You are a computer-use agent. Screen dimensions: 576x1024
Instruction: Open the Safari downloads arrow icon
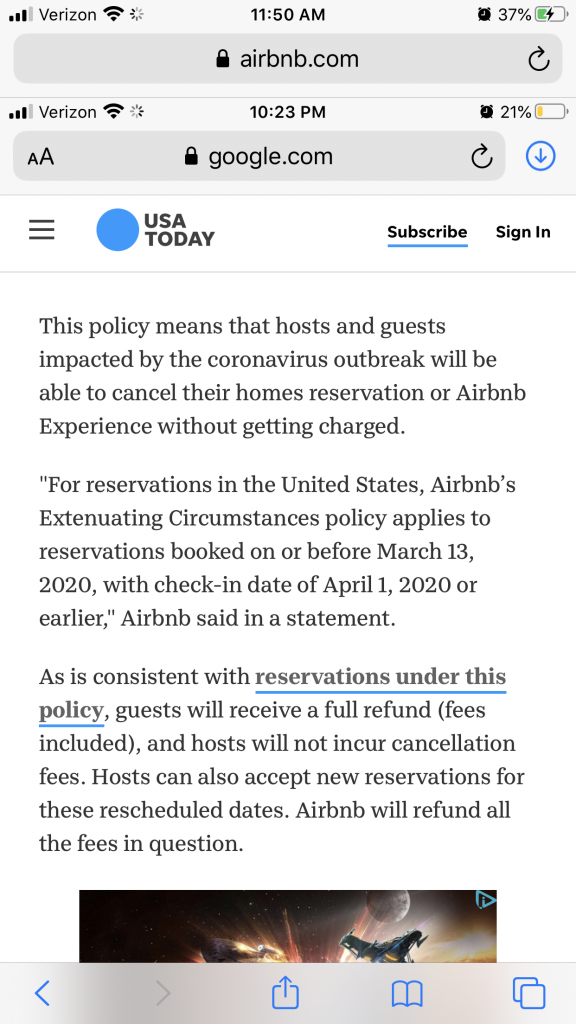(x=541, y=156)
